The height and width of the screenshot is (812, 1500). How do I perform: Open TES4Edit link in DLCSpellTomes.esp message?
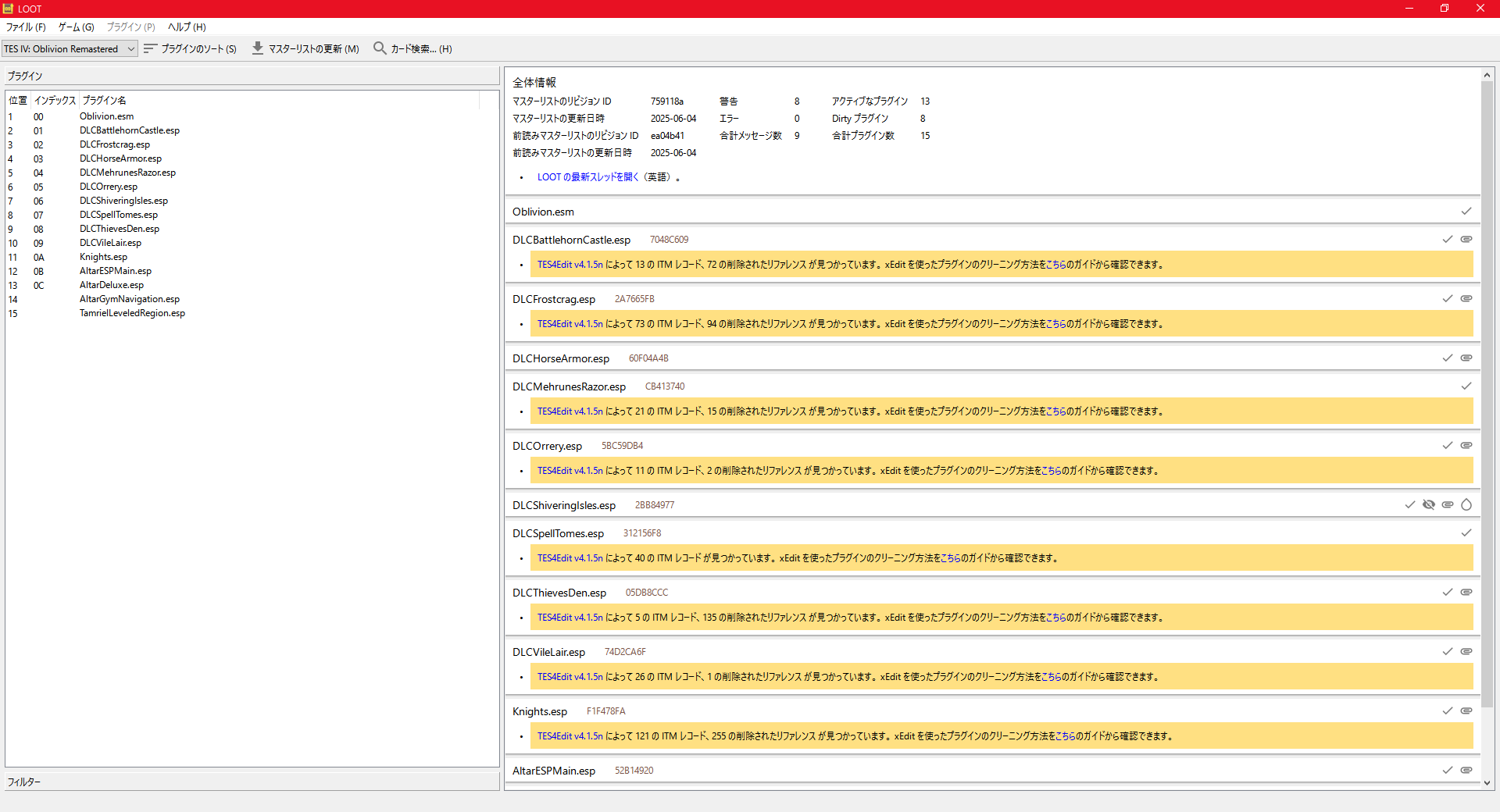(570, 558)
